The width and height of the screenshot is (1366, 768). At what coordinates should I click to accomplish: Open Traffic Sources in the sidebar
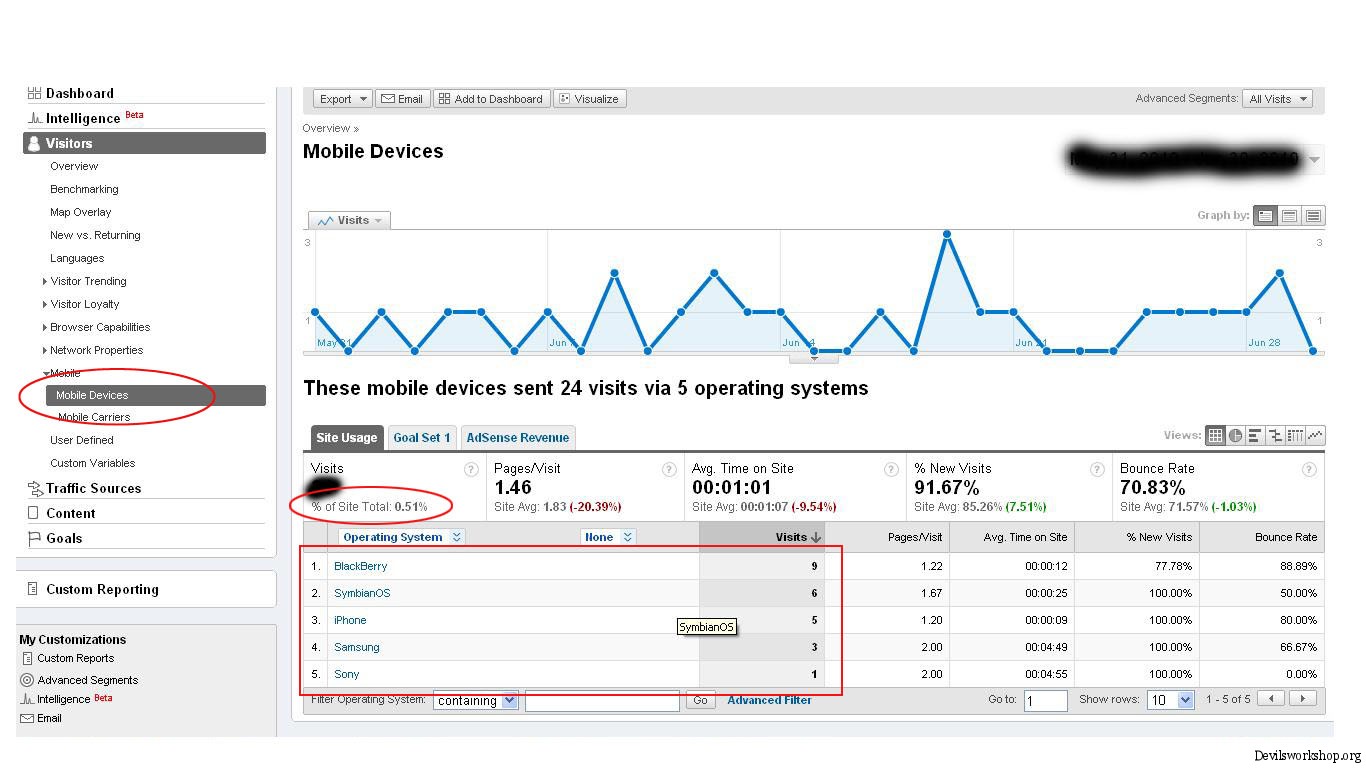pos(93,489)
